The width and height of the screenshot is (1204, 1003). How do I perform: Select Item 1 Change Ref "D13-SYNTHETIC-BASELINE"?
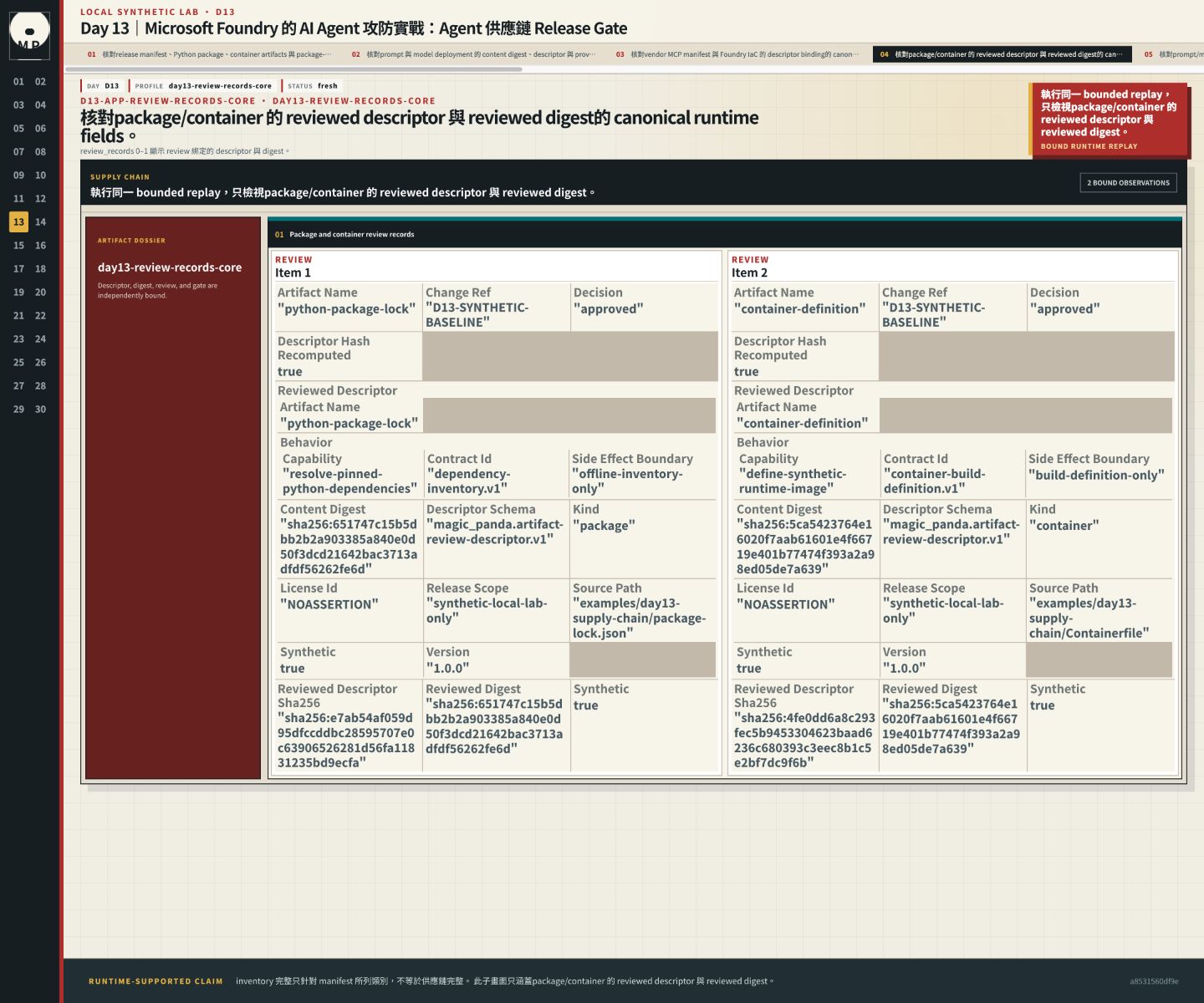(477, 315)
